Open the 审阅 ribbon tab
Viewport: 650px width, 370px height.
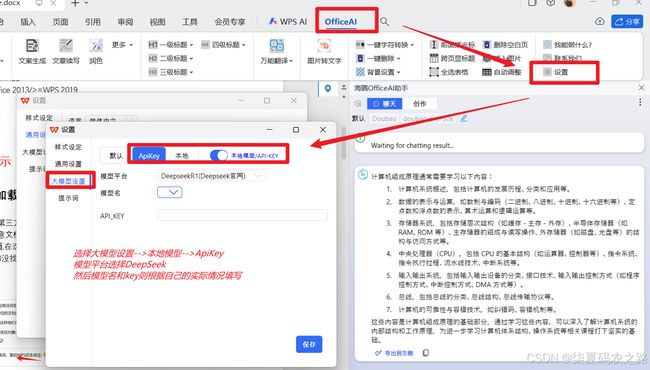coord(125,22)
